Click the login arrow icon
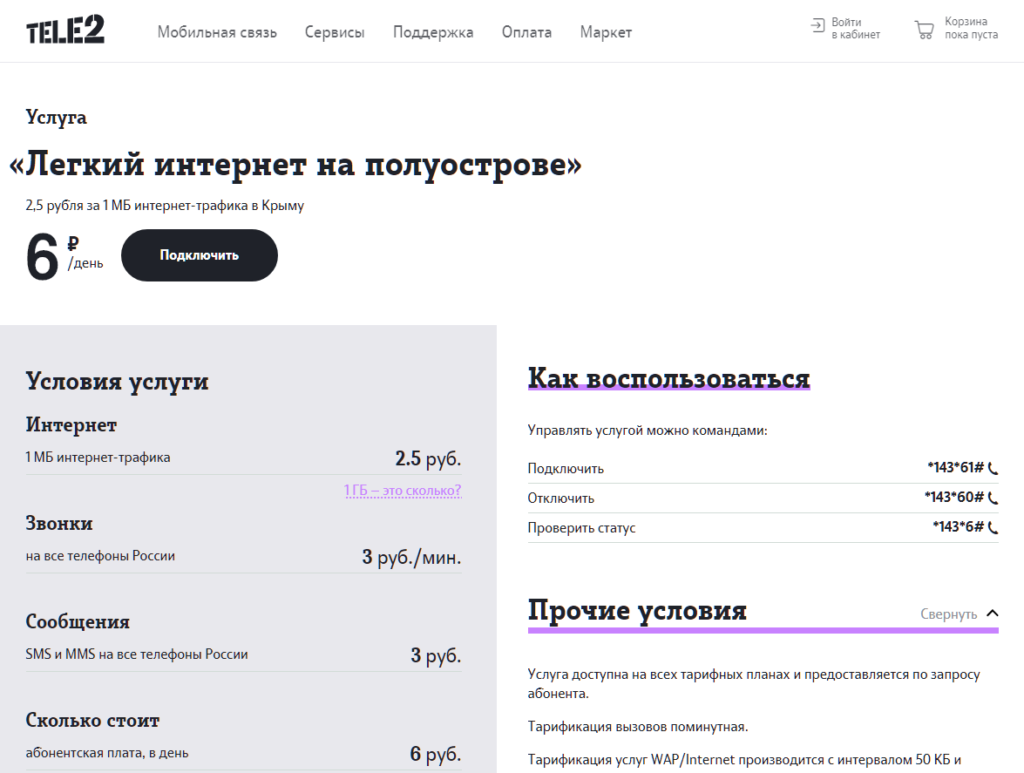The height and width of the screenshot is (773, 1024). pyautogui.click(x=817, y=27)
